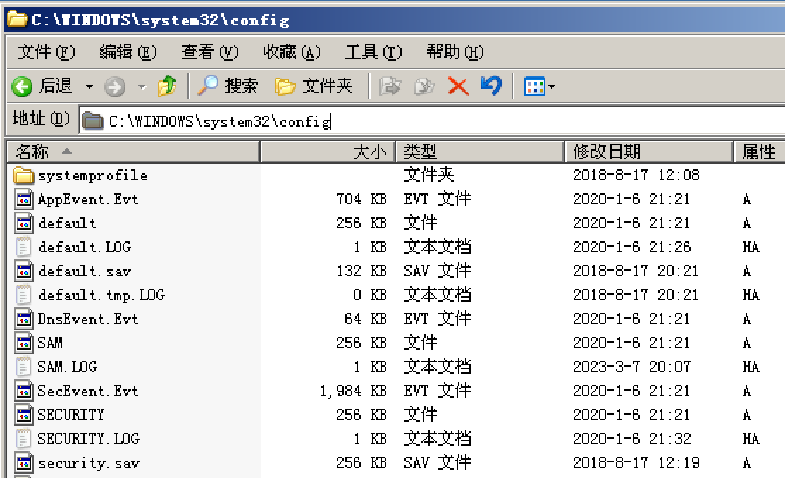The height and width of the screenshot is (478, 785).
Task: Select the AppEvent.Evt file icon
Action: point(24,199)
